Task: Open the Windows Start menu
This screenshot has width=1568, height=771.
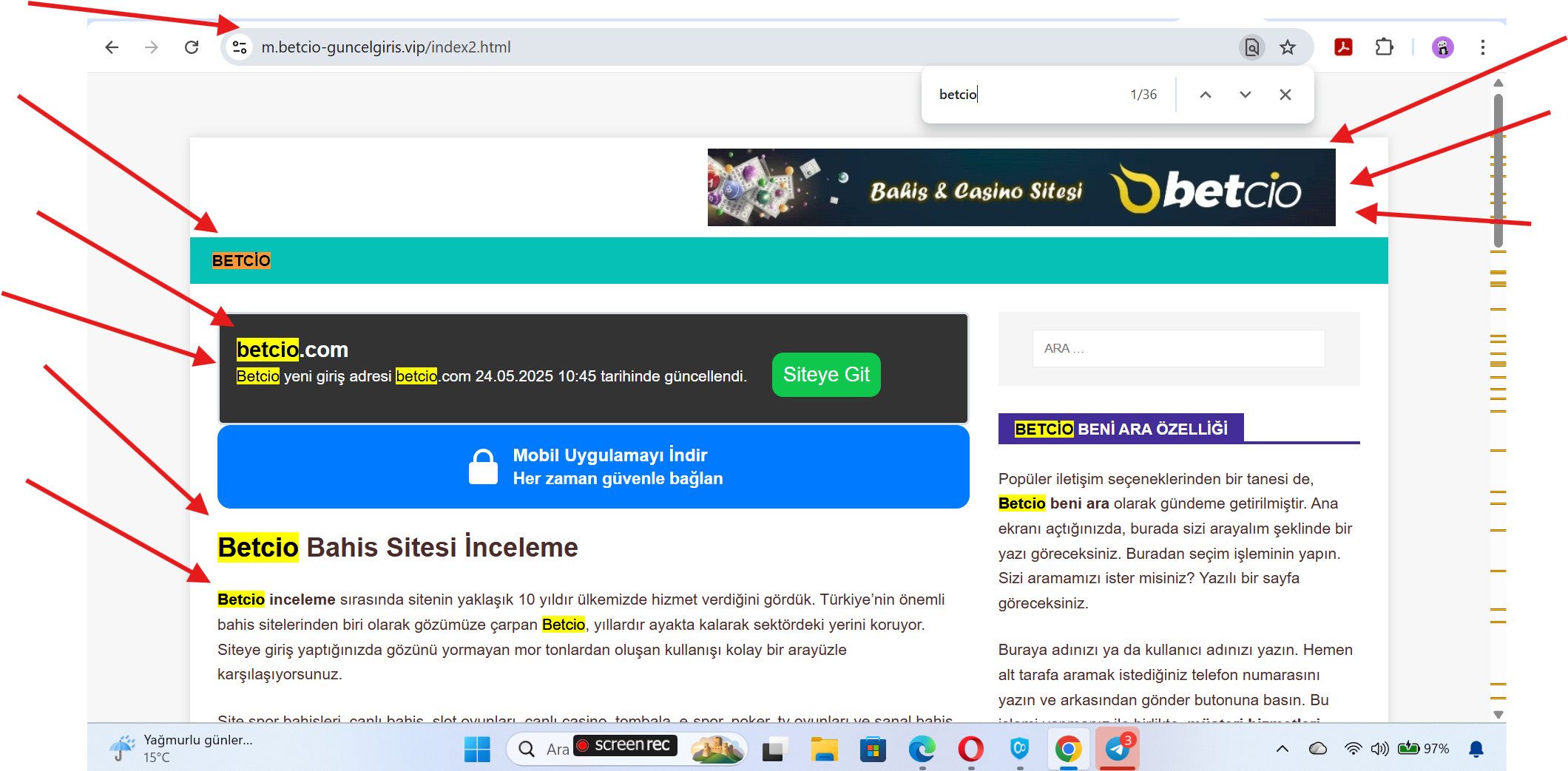Action: coord(477,749)
